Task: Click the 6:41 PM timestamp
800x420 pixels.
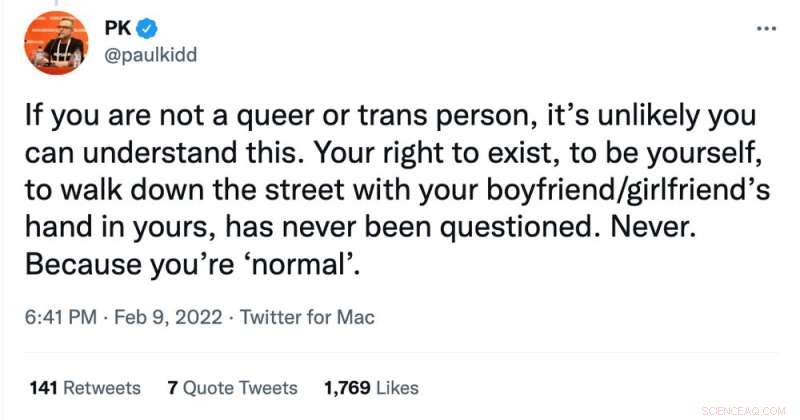Action: coord(59,318)
